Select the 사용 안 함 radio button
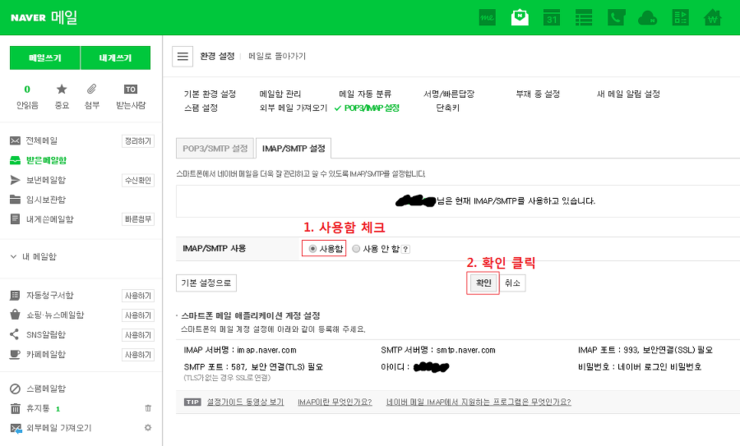740x446 pixels. (356, 249)
